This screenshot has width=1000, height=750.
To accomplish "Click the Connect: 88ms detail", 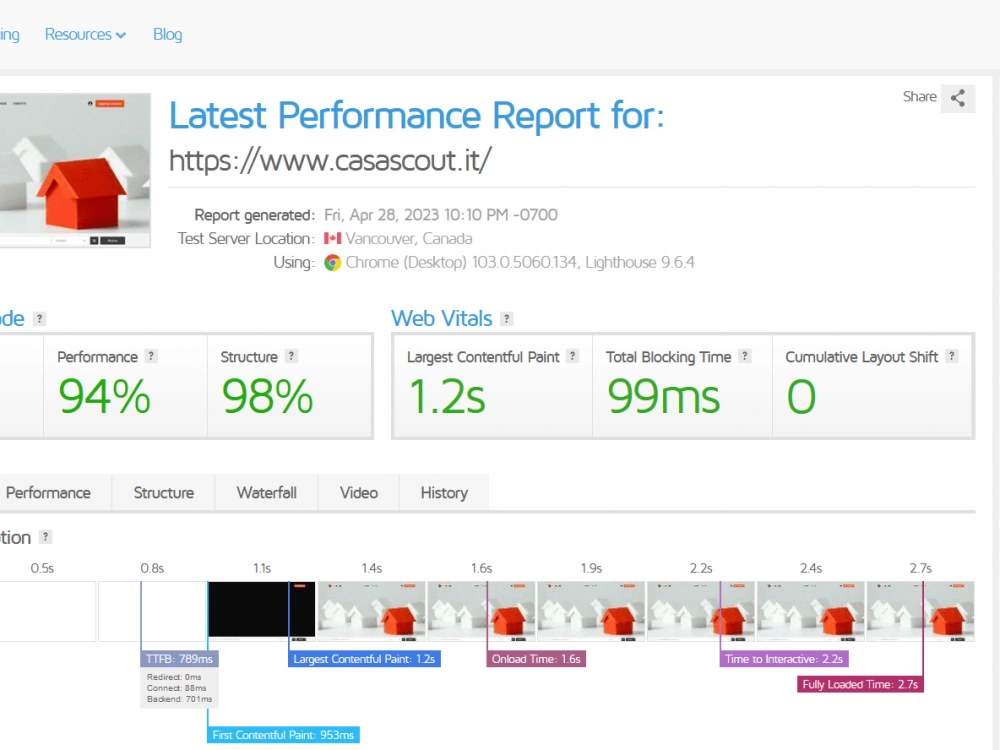I will (x=177, y=688).
